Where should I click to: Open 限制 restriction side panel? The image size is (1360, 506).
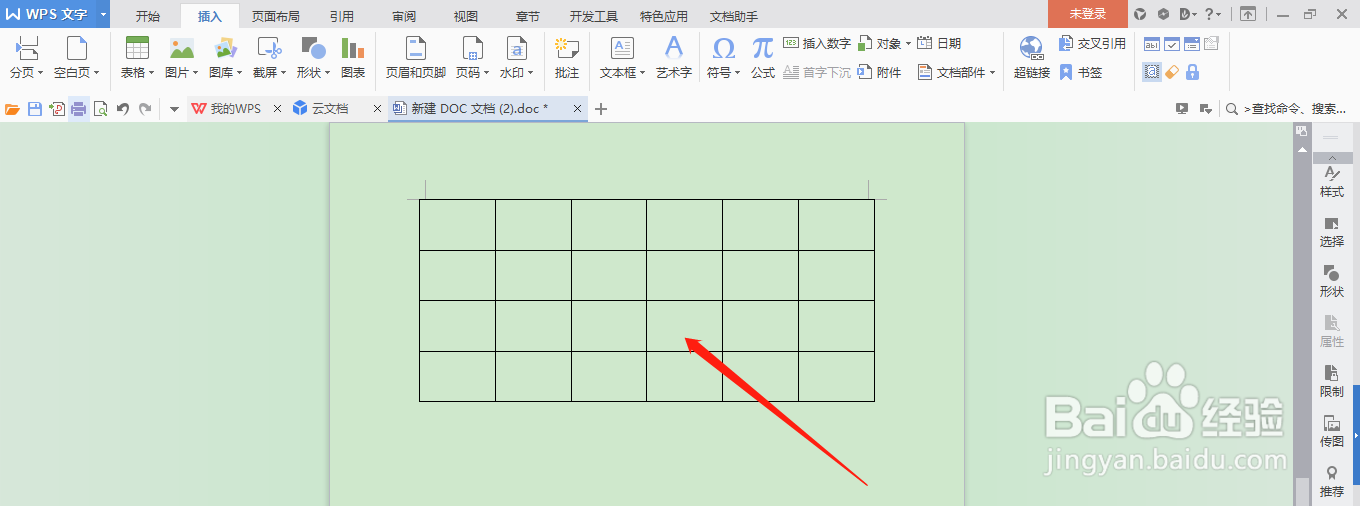tap(1331, 382)
